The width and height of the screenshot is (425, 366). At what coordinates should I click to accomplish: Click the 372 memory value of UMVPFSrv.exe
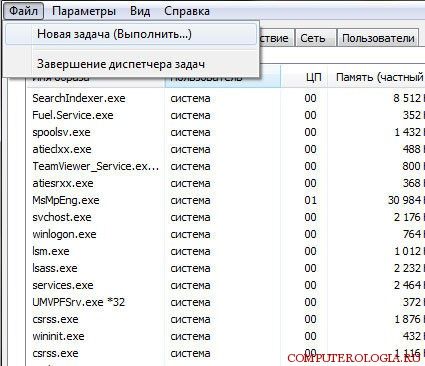click(412, 302)
